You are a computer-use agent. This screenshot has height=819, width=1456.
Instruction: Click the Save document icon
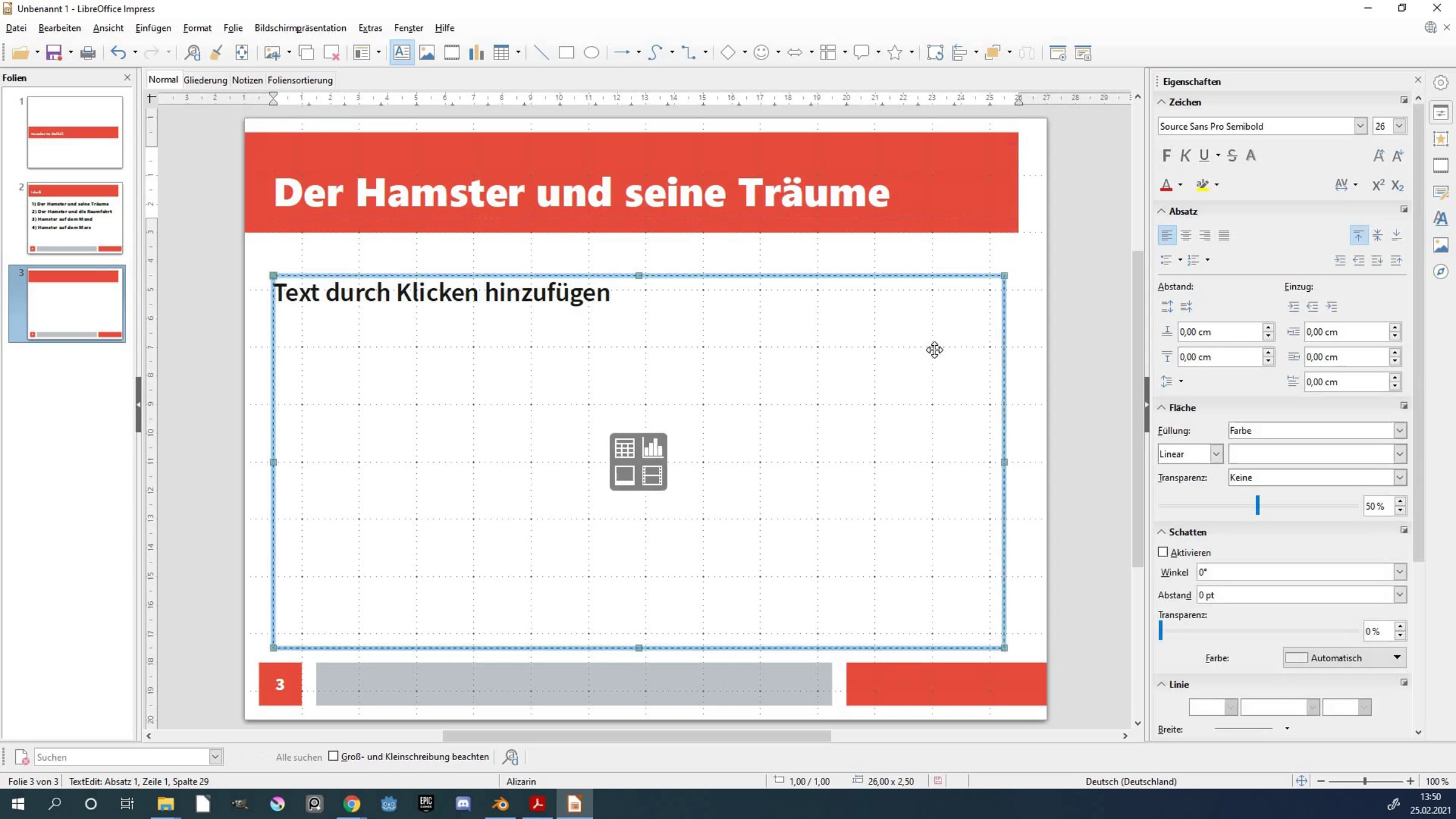click(x=54, y=53)
